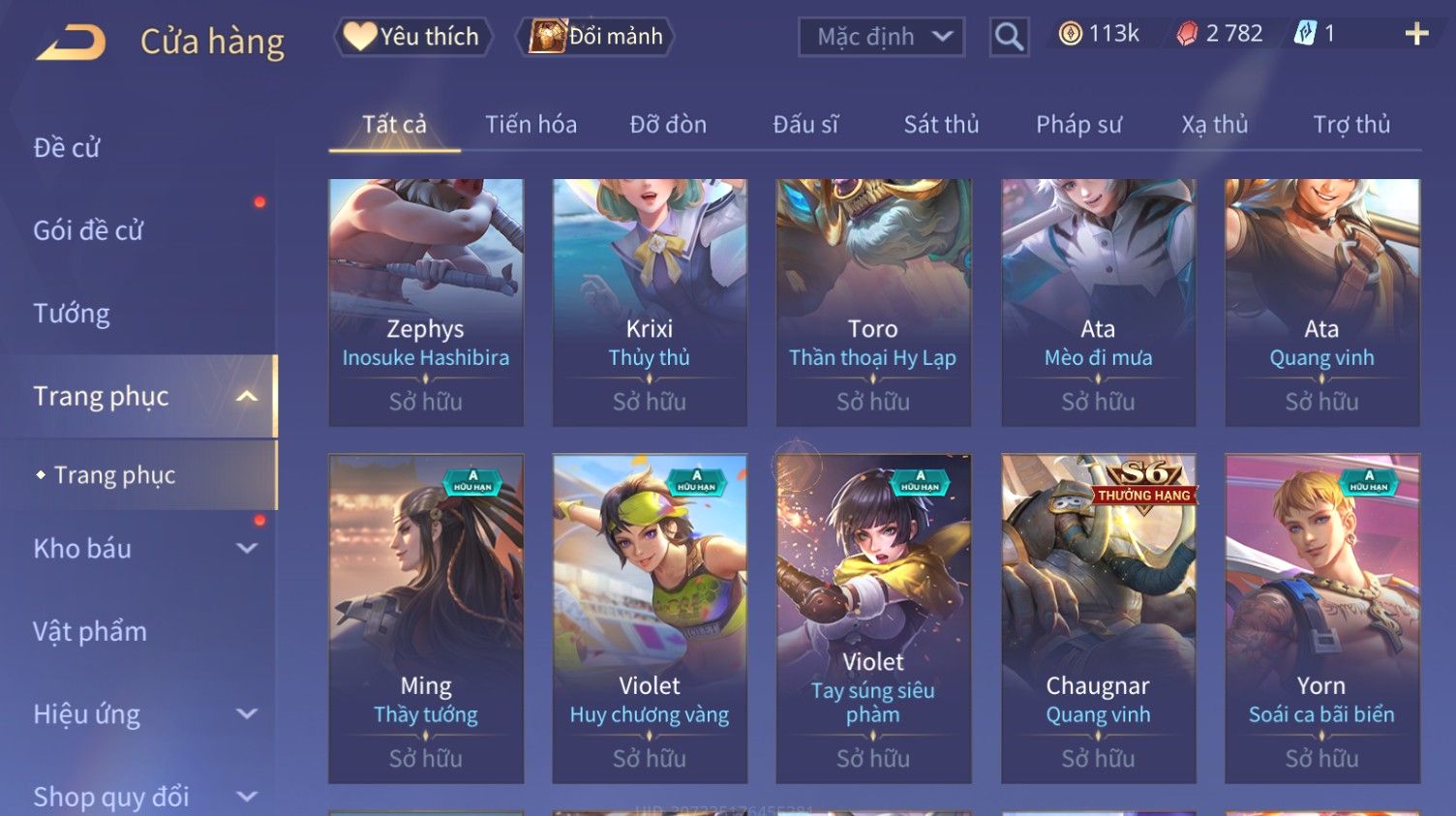Click the heart icon in Yêu thích
Viewport: 1456px width, 816px height.
point(360,36)
